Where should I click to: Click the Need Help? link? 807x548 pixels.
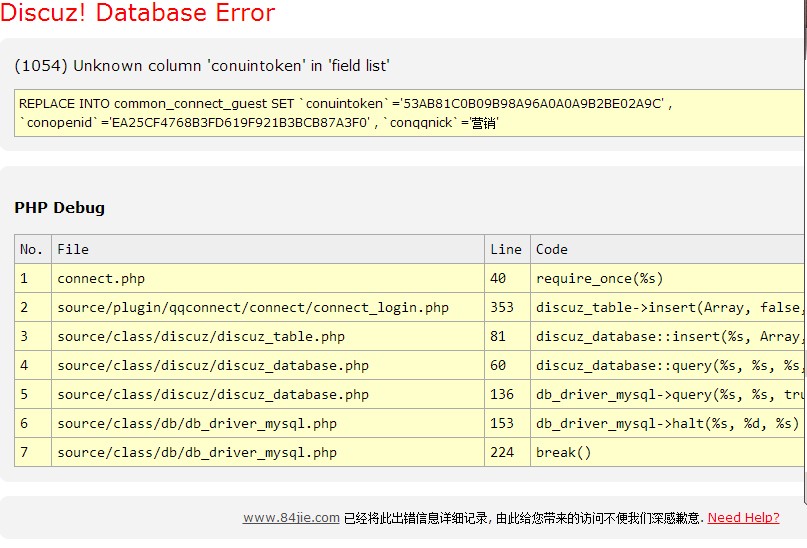tap(743, 518)
